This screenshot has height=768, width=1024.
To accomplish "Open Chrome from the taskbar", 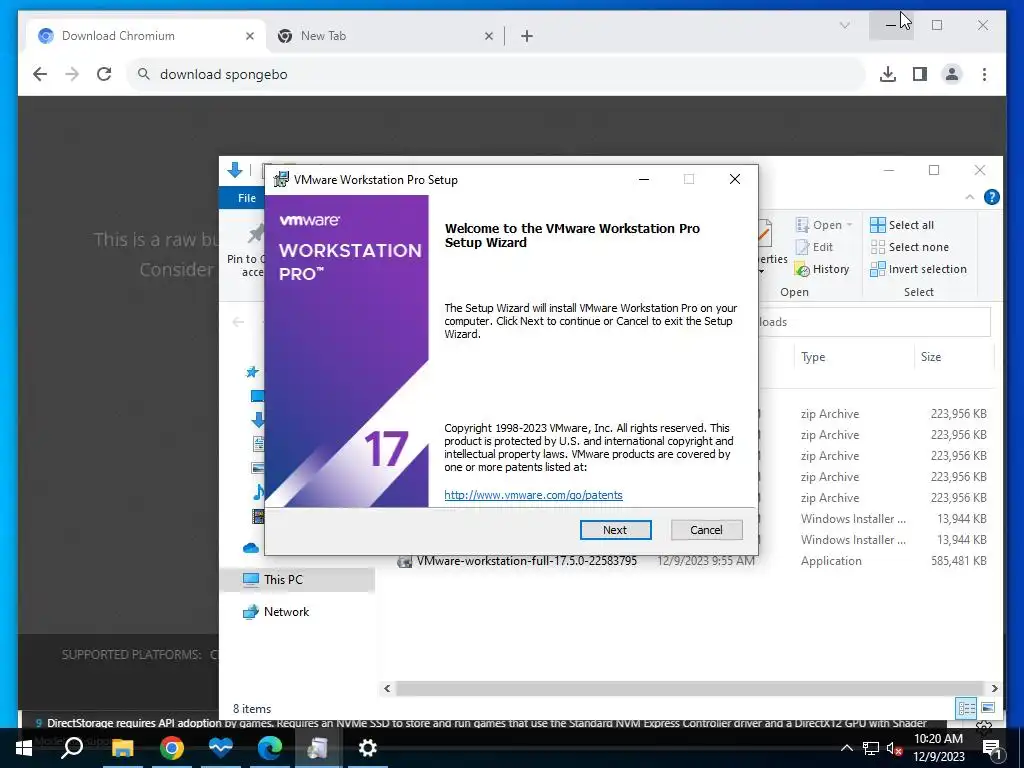I will [172, 748].
